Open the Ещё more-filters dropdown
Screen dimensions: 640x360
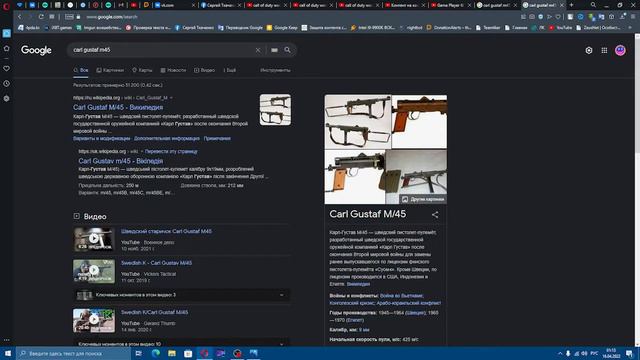click(229, 70)
